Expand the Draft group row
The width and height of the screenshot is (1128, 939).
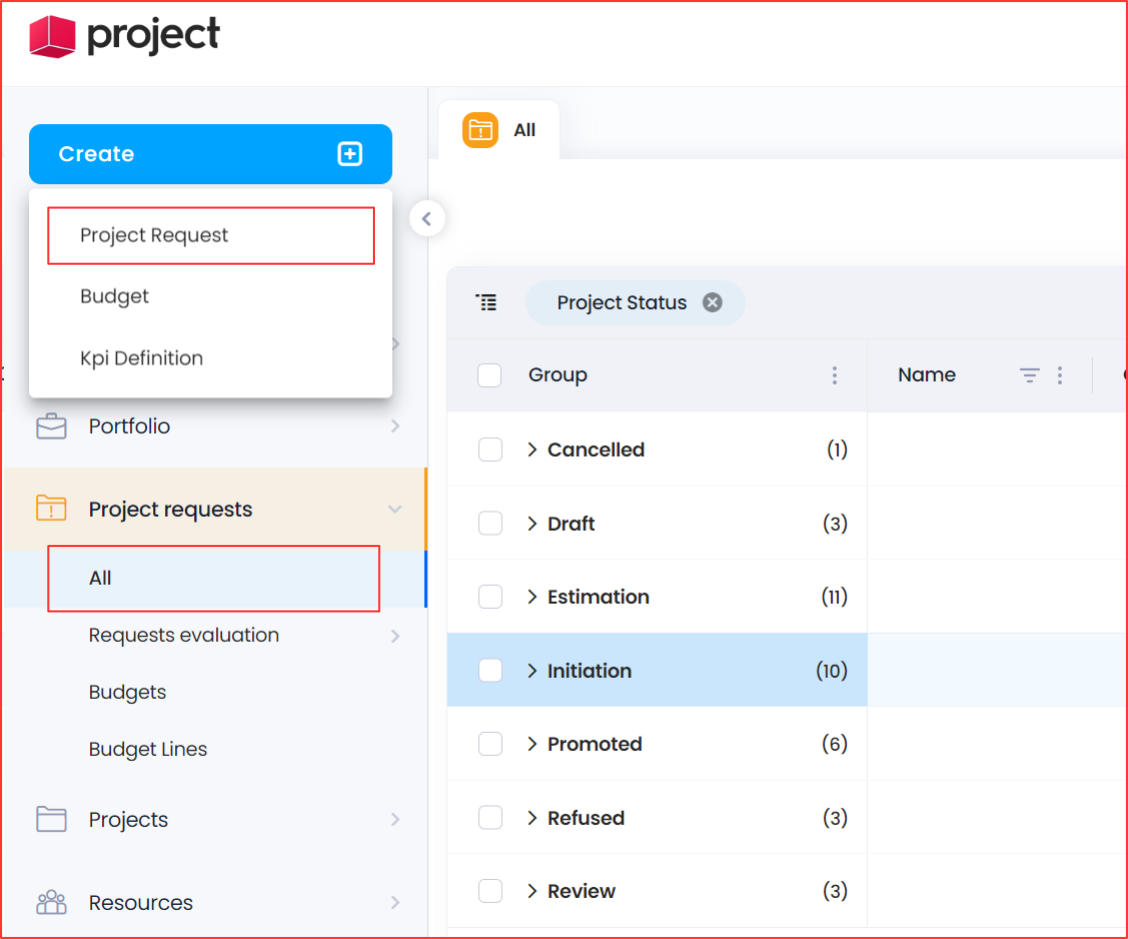click(533, 524)
